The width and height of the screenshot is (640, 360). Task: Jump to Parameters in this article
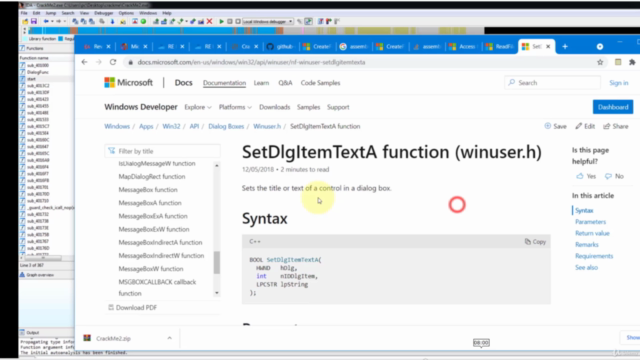click(591, 222)
